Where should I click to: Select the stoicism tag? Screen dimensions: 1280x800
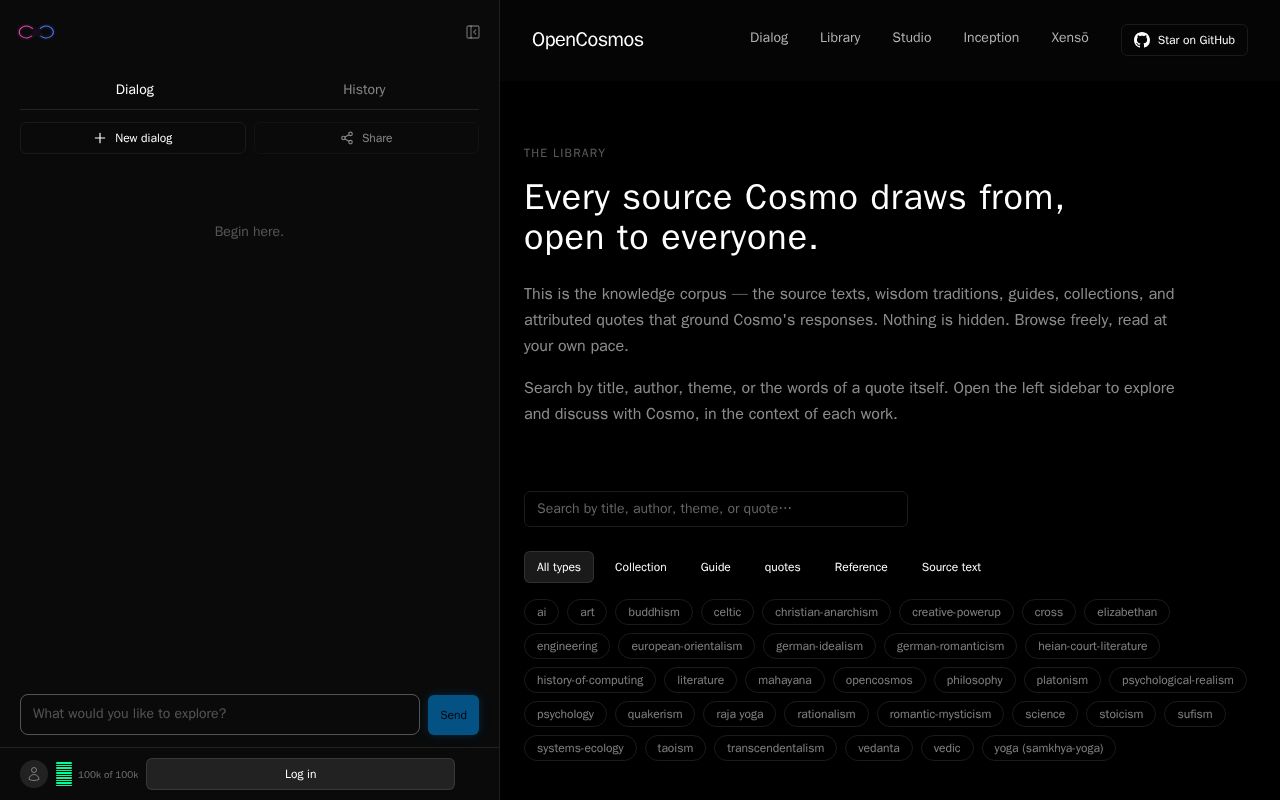pos(1121,714)
